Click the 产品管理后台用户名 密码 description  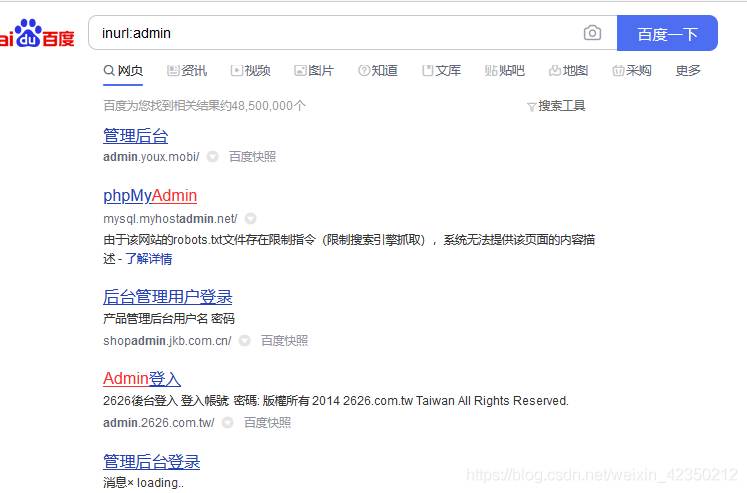click(x=169, y=318)
